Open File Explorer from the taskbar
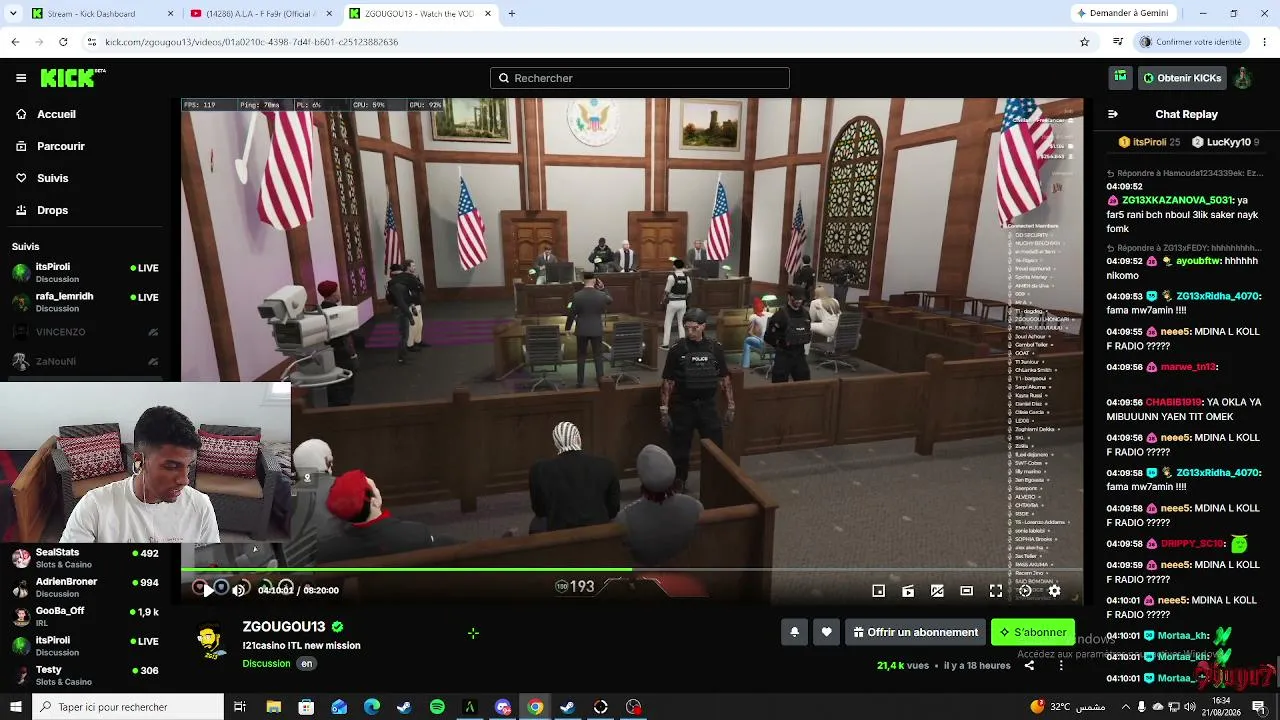 point(273,707)
